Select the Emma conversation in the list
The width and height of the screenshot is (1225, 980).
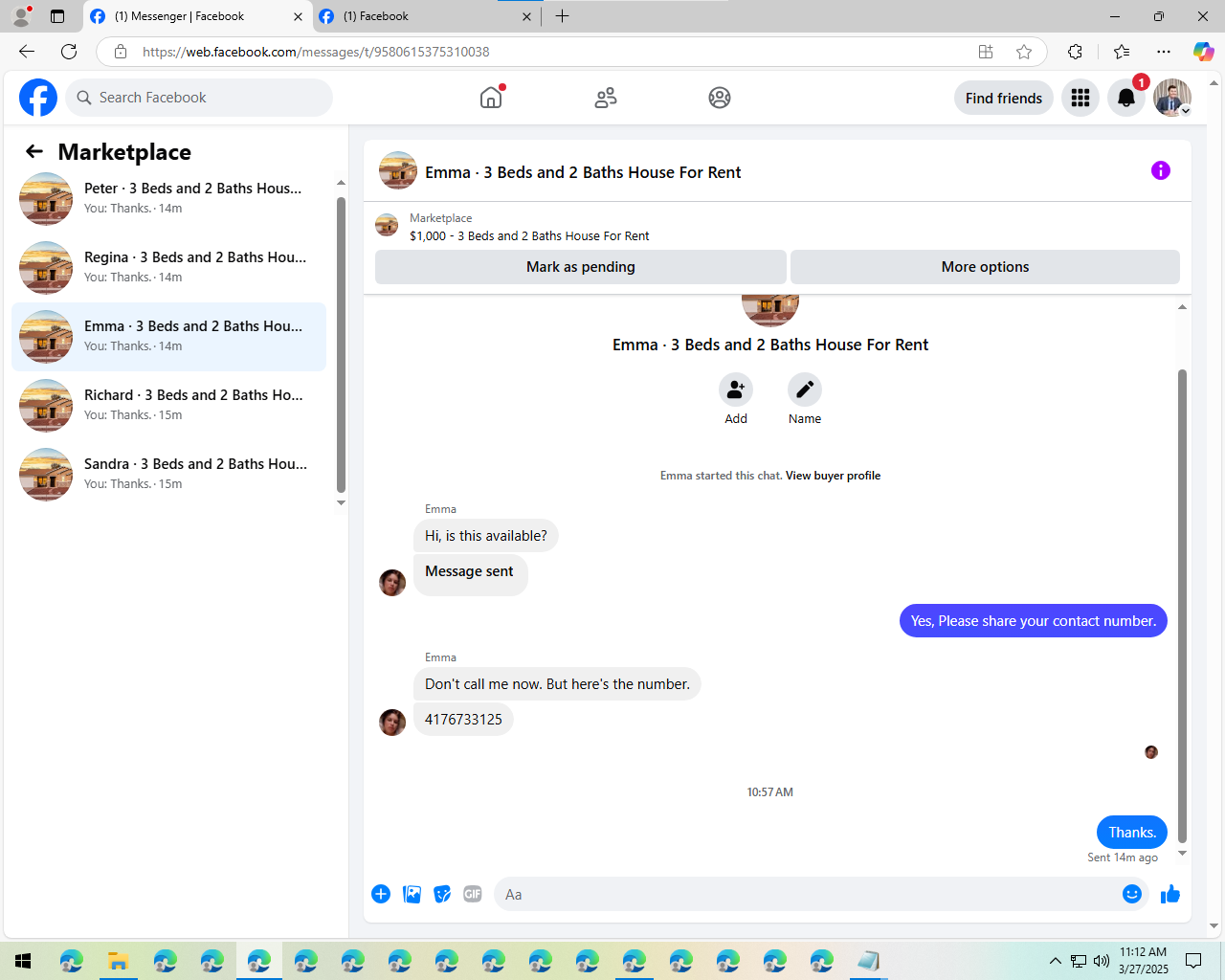pyautogui.click(x=168, y=336)
